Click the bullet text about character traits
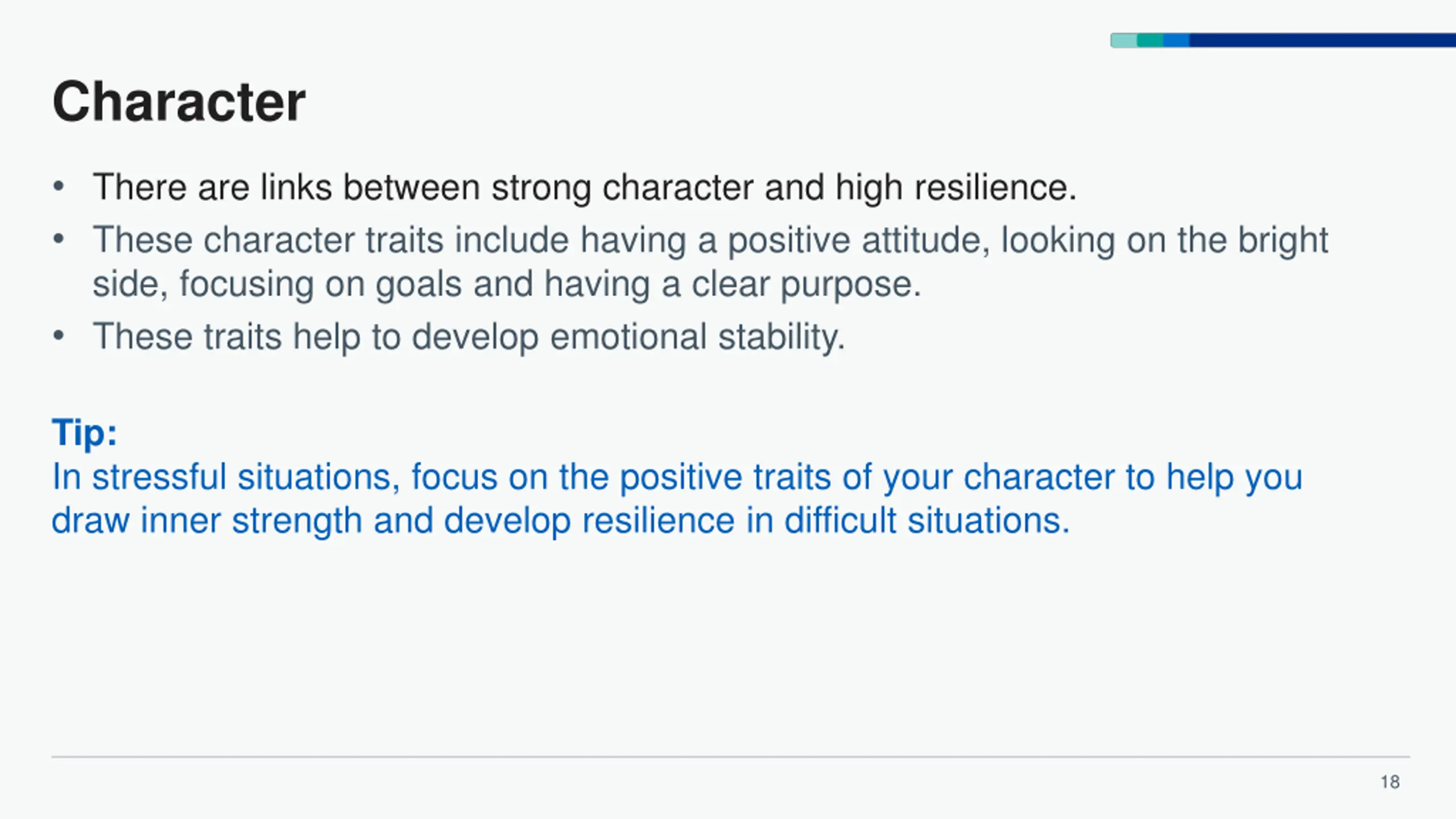This screenshot has width=1456, height=819. click(710, 240)
